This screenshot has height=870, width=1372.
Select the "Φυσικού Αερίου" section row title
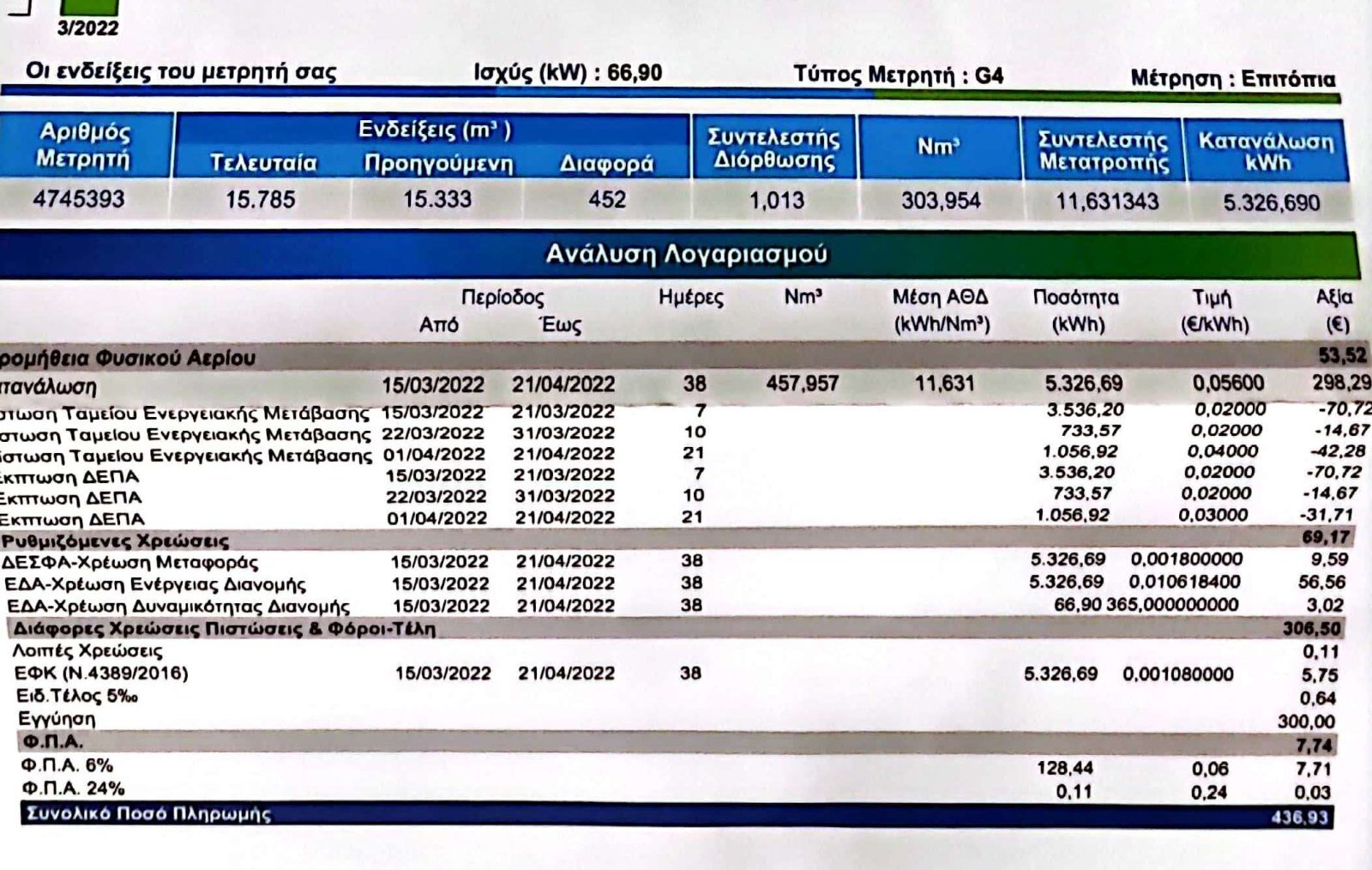(x=176, y=358)
